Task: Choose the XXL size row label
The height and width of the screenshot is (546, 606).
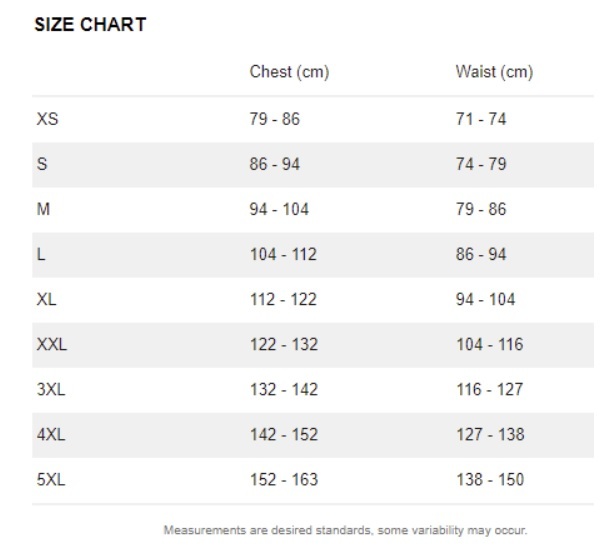Action: pyautogui.click(x=52, y=345)
